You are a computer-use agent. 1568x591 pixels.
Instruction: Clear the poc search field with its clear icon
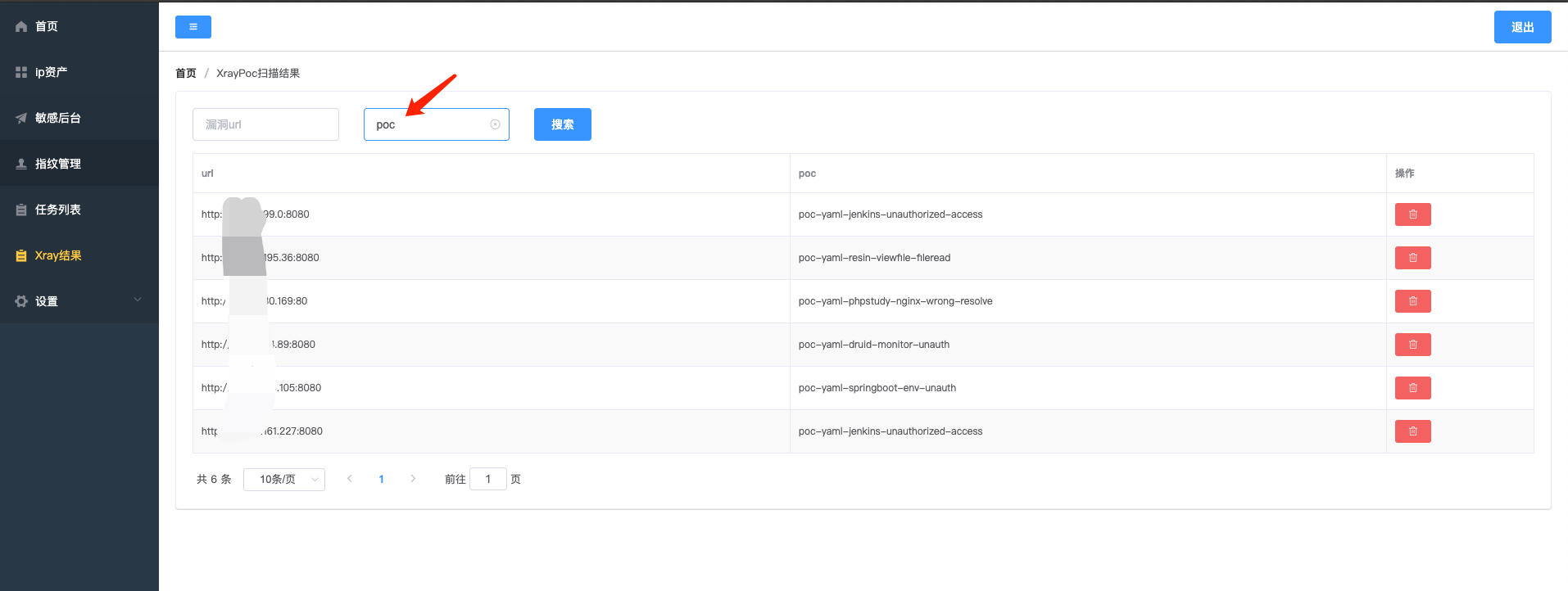click(495, 124)
